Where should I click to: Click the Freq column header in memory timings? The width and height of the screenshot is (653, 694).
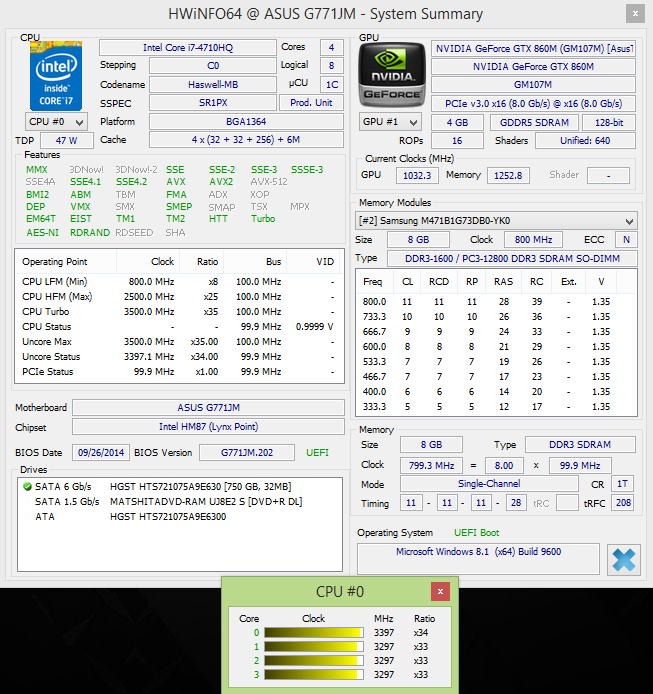coord(375,282)
